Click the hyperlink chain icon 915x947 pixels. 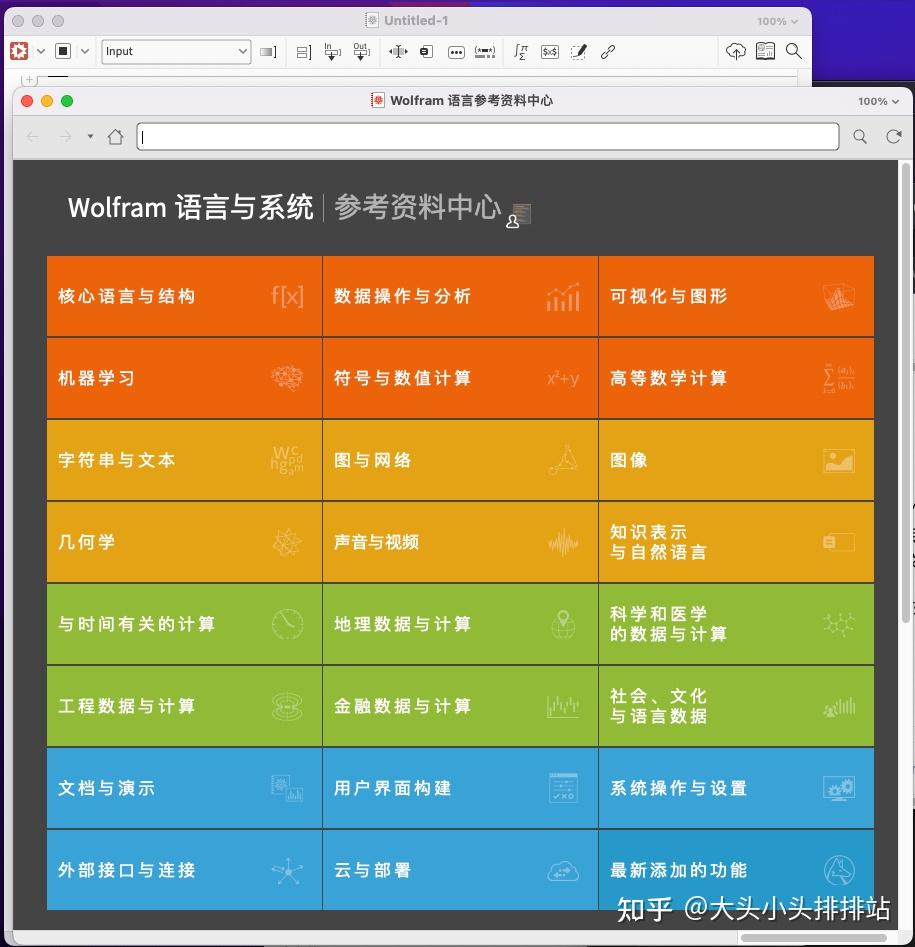pyautogui.click(x=608, y=52)
